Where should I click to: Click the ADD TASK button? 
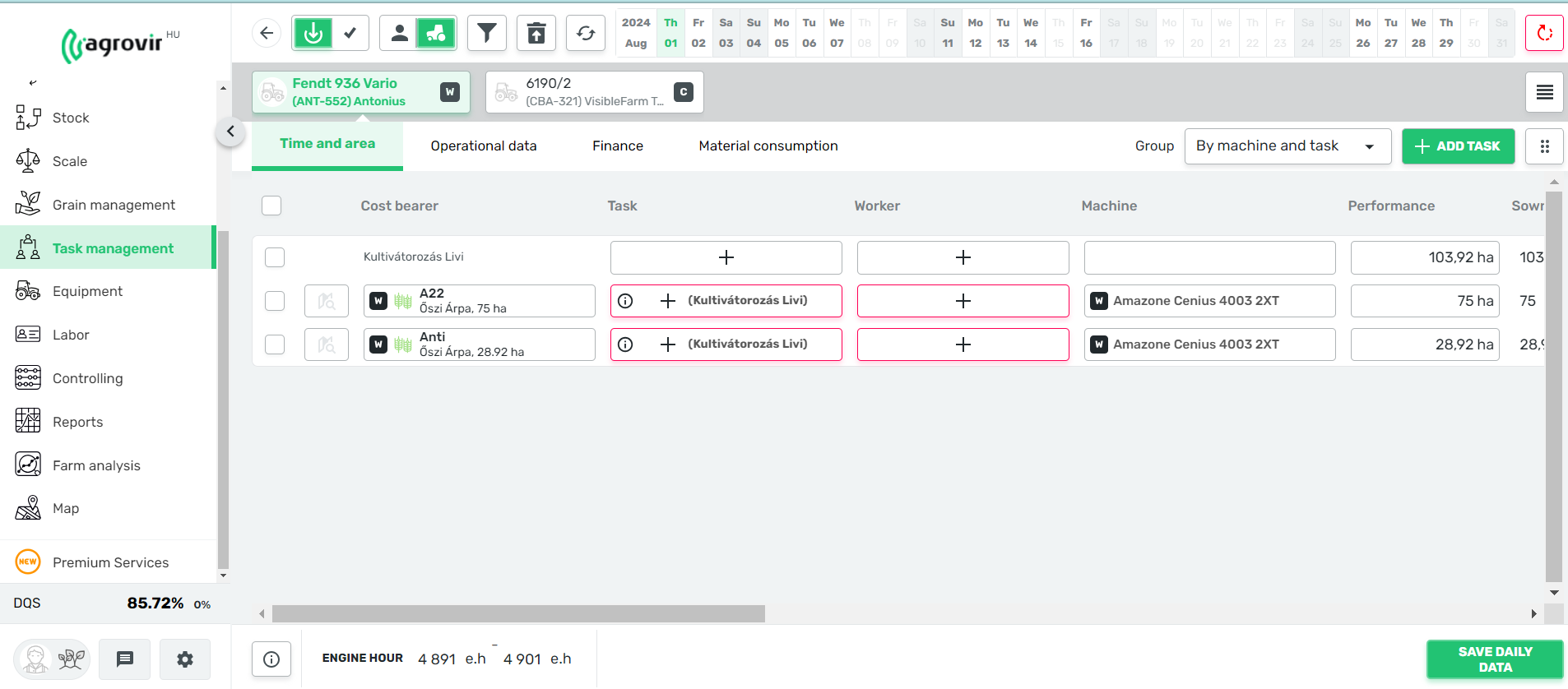click(x=1458, y=146)
